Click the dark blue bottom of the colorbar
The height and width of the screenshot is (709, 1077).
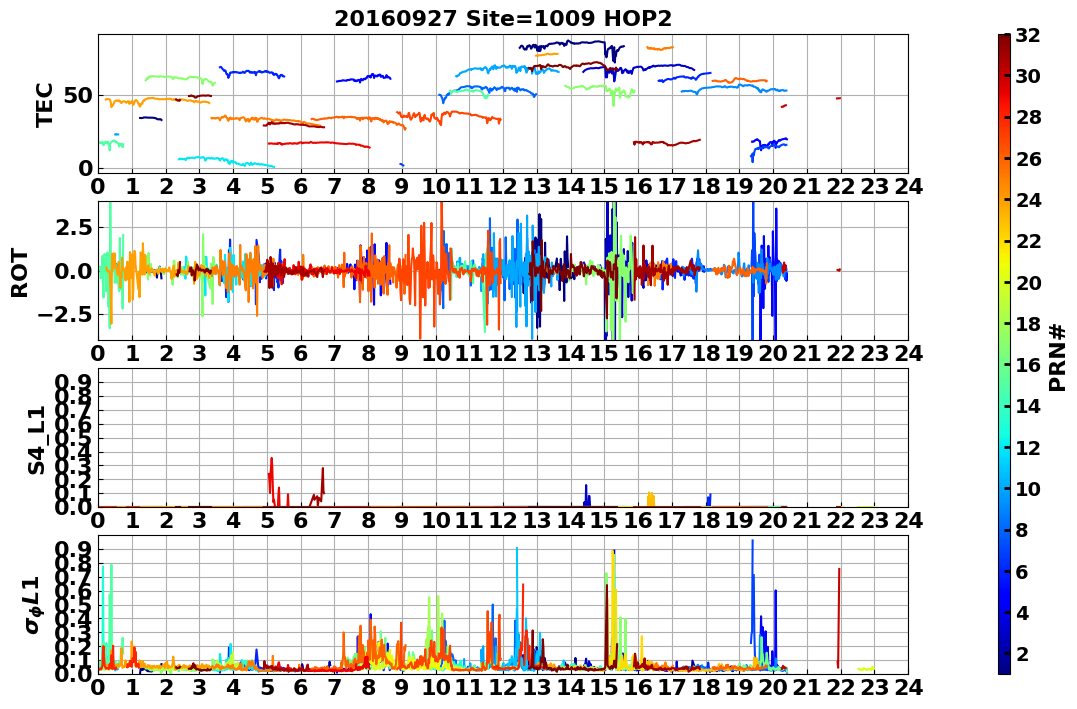click(x=1004, y=663)
